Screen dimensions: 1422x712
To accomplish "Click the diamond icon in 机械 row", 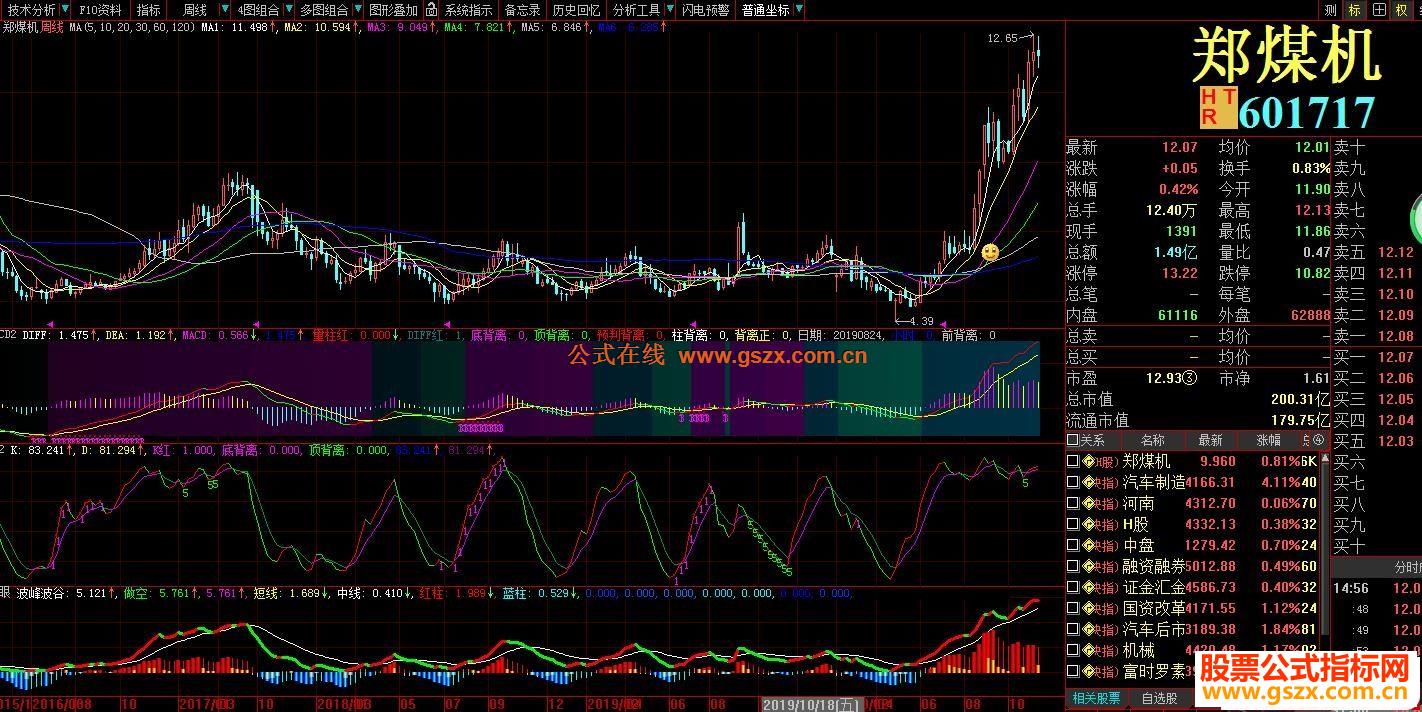I will pyautogui.click(x=1088, y=651).
